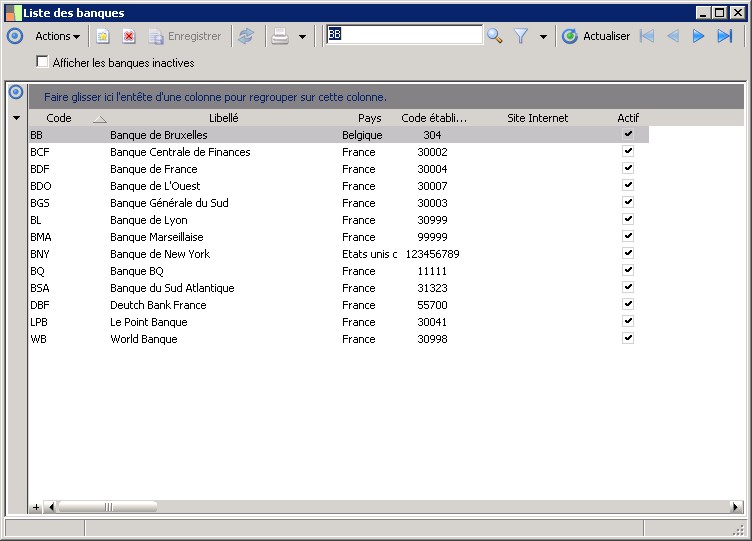Select the Banque de Bruxelles row
This screenshot has width=752, height=541.
[x=339, y=135]
